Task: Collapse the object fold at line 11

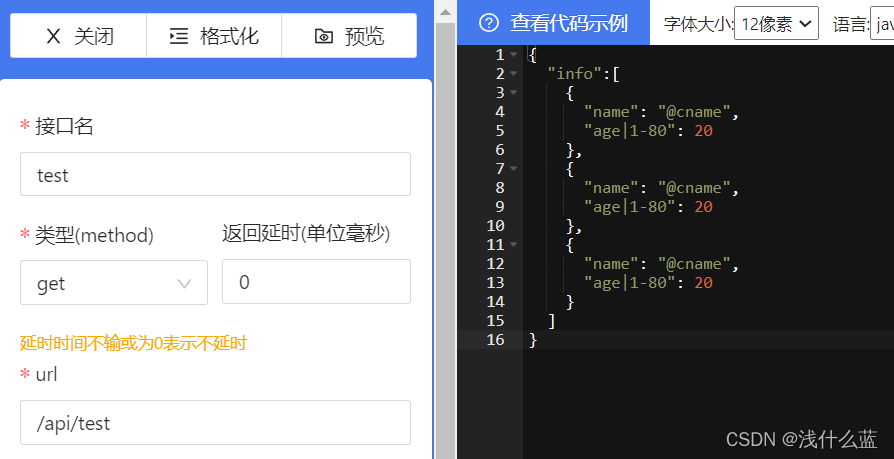Action: coord(514,245)
